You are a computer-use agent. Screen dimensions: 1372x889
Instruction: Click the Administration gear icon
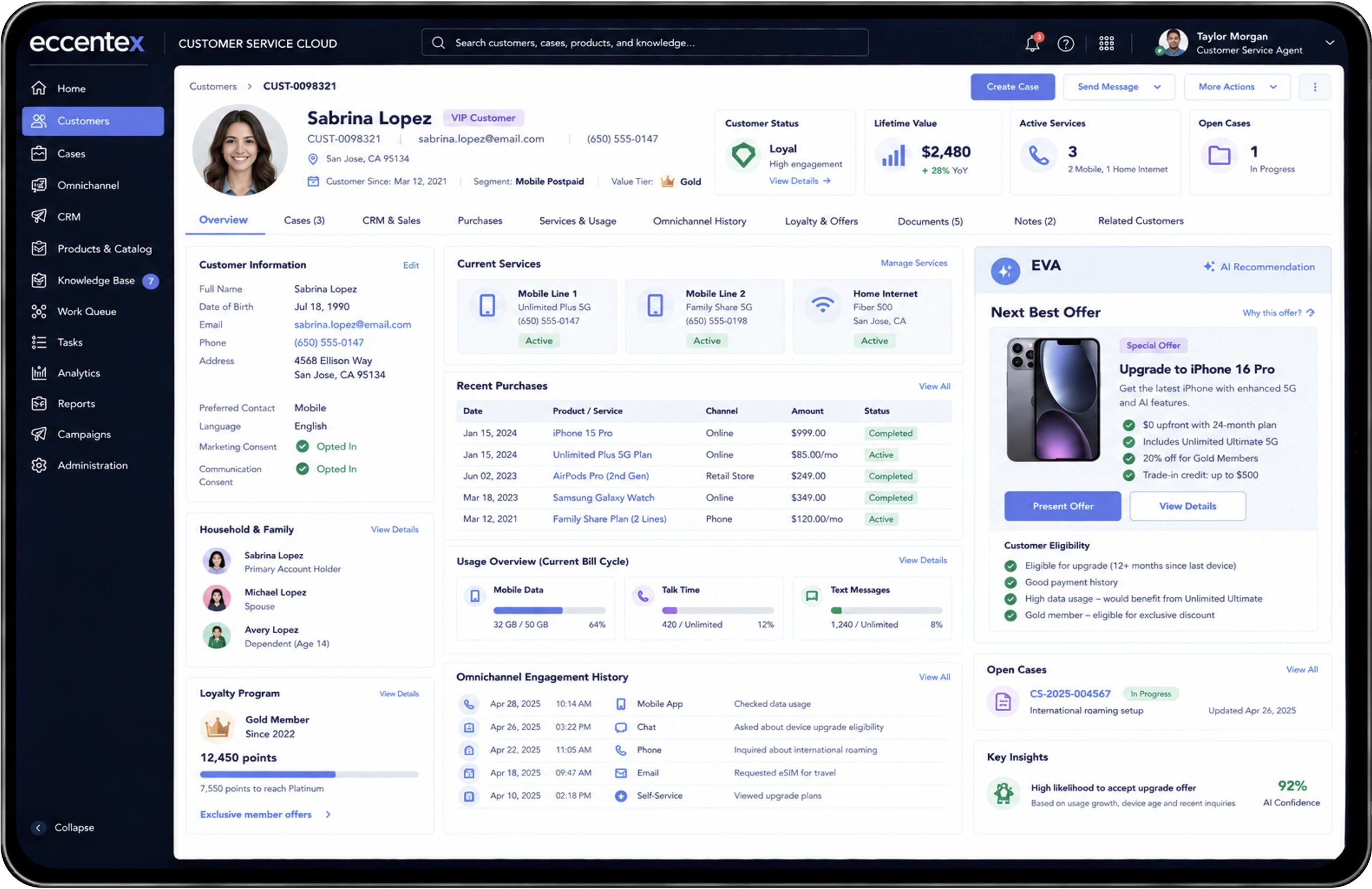tap(39, 465)
